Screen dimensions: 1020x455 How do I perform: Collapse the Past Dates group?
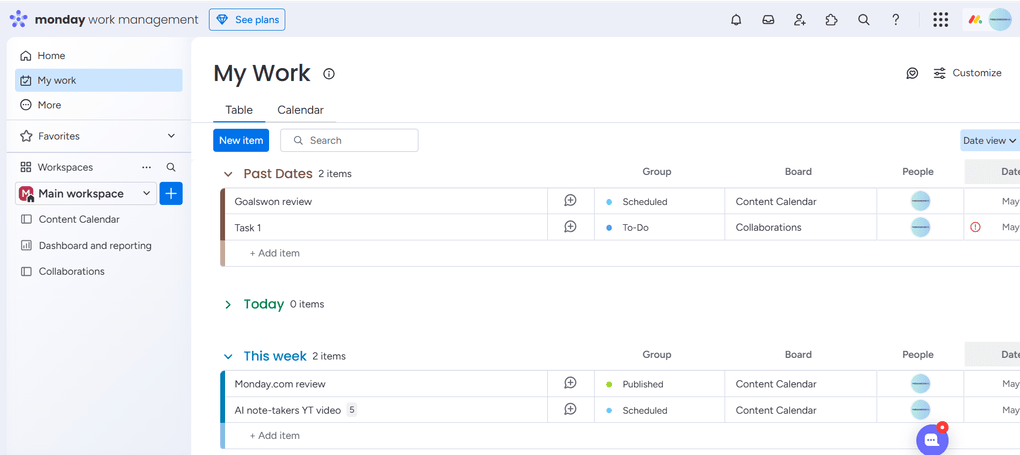pyautogui.click(x=228, y=174)
